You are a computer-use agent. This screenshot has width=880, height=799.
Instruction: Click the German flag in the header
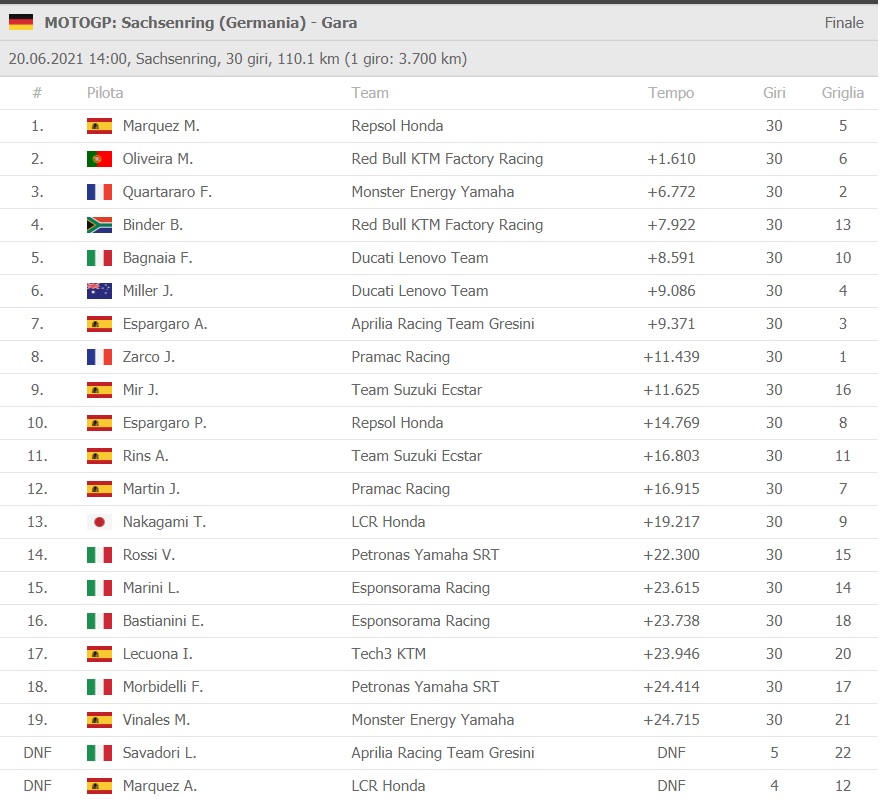[21, 22]
